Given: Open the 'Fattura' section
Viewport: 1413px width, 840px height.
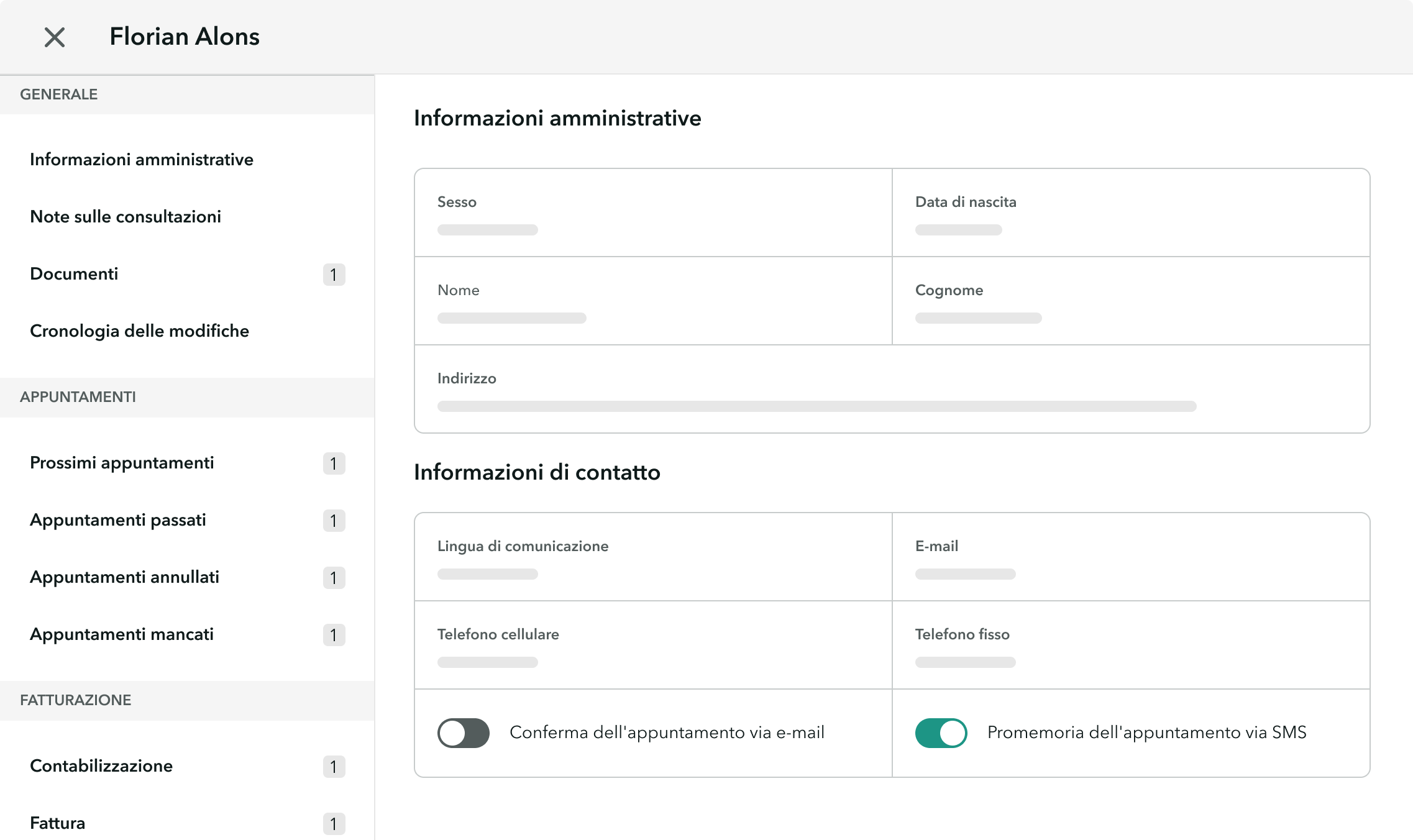Looking at the screenshot, I should pyautogui.click(x=57, y=823).
